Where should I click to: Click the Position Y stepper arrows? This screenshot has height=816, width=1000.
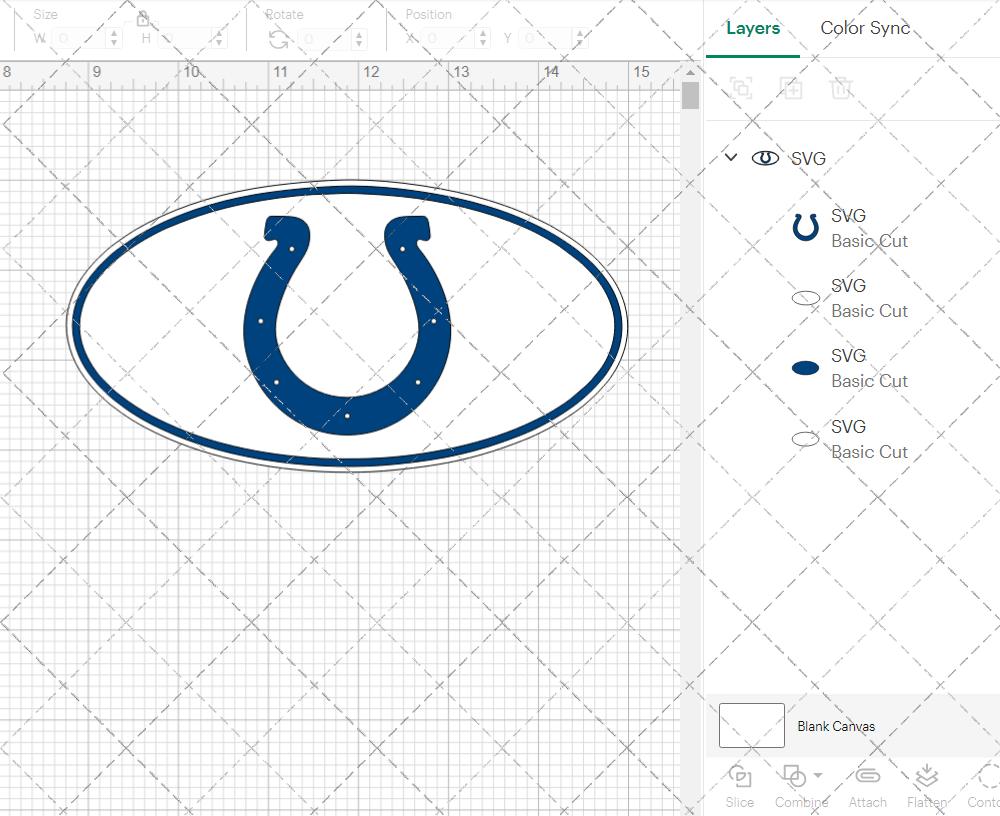[x=580, y=38]
